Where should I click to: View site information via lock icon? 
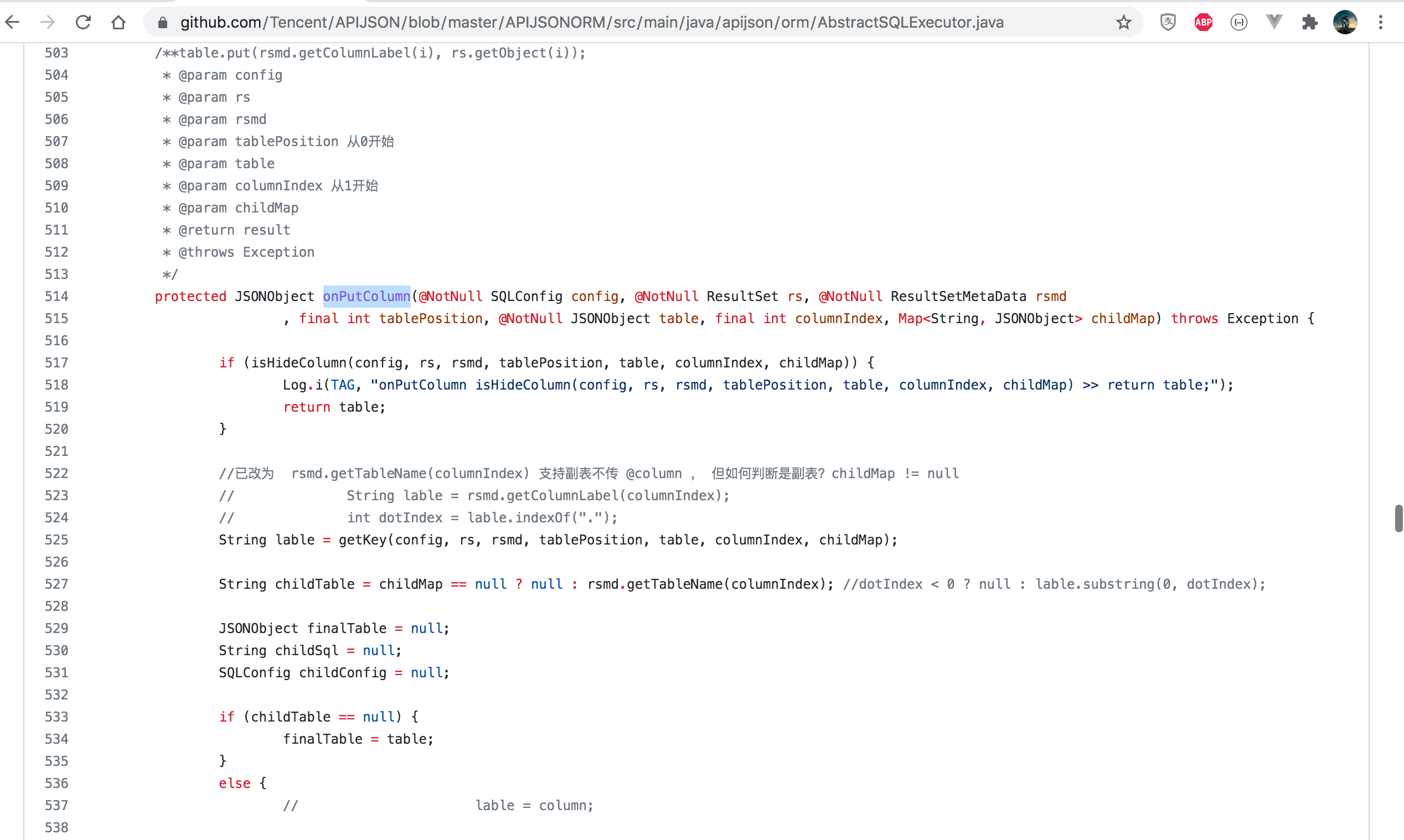pos(162,22)
